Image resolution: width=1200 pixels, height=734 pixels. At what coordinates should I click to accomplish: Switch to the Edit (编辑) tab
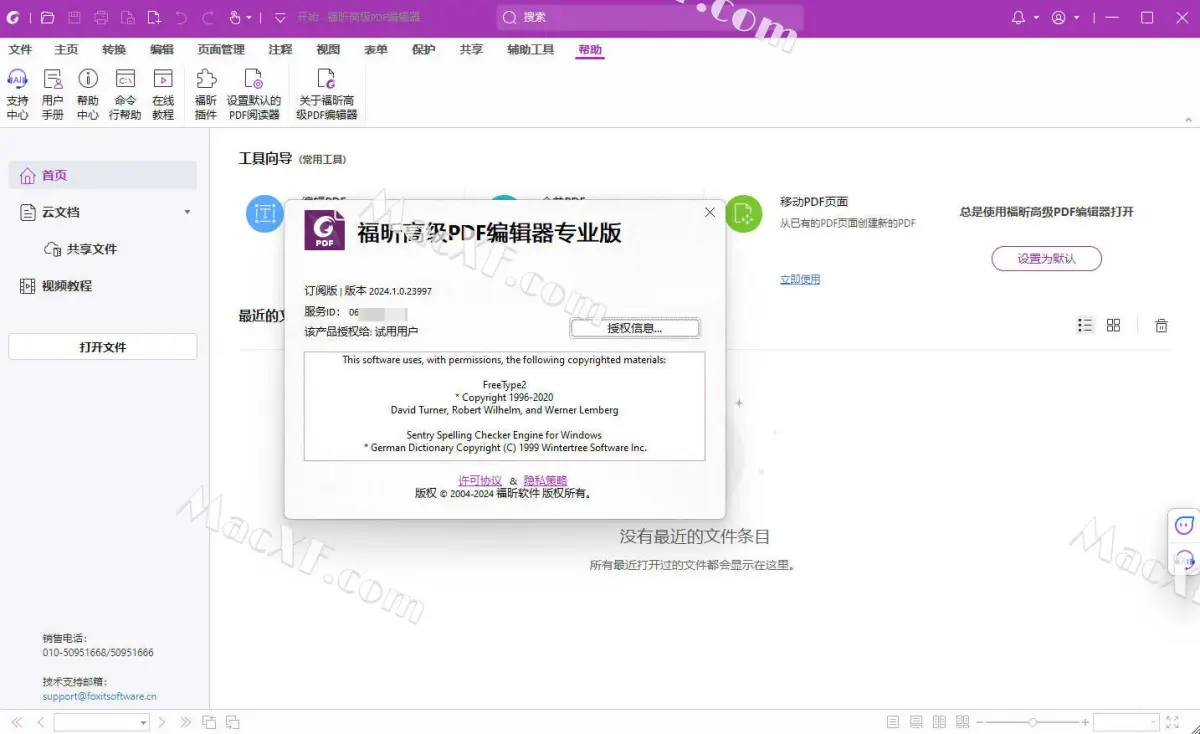coord(161,49)
